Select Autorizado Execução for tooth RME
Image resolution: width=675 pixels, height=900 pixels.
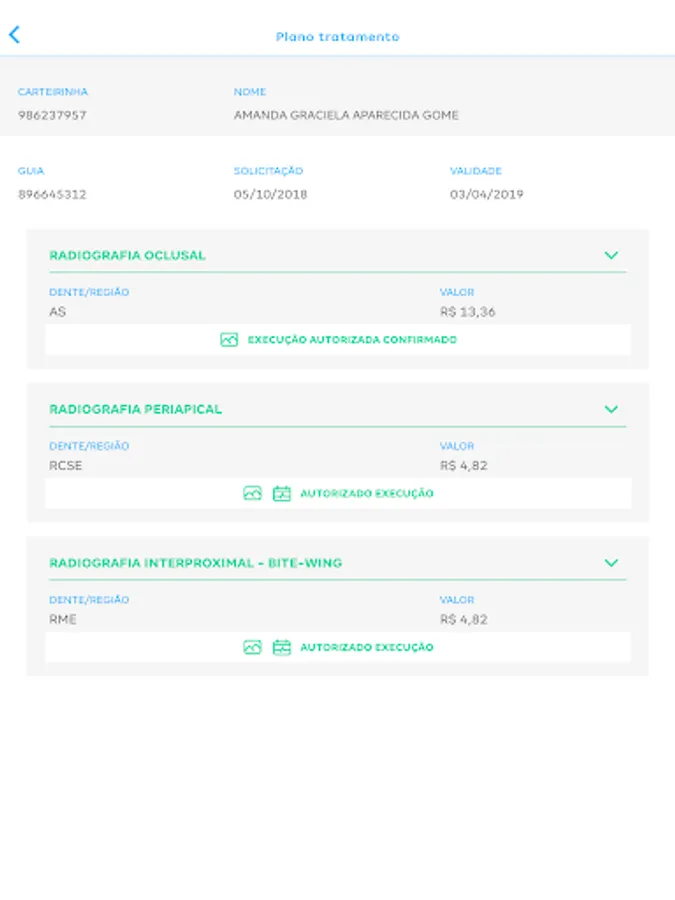[x=367, y=647]
